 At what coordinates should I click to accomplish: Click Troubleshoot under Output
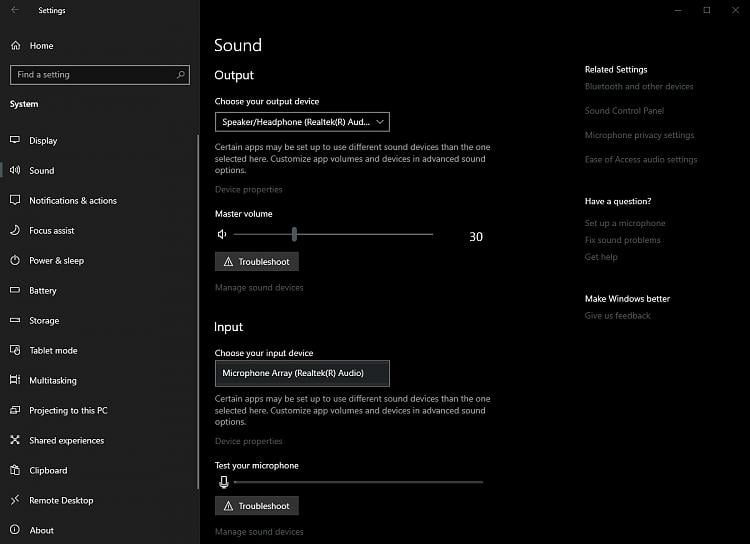257,262
